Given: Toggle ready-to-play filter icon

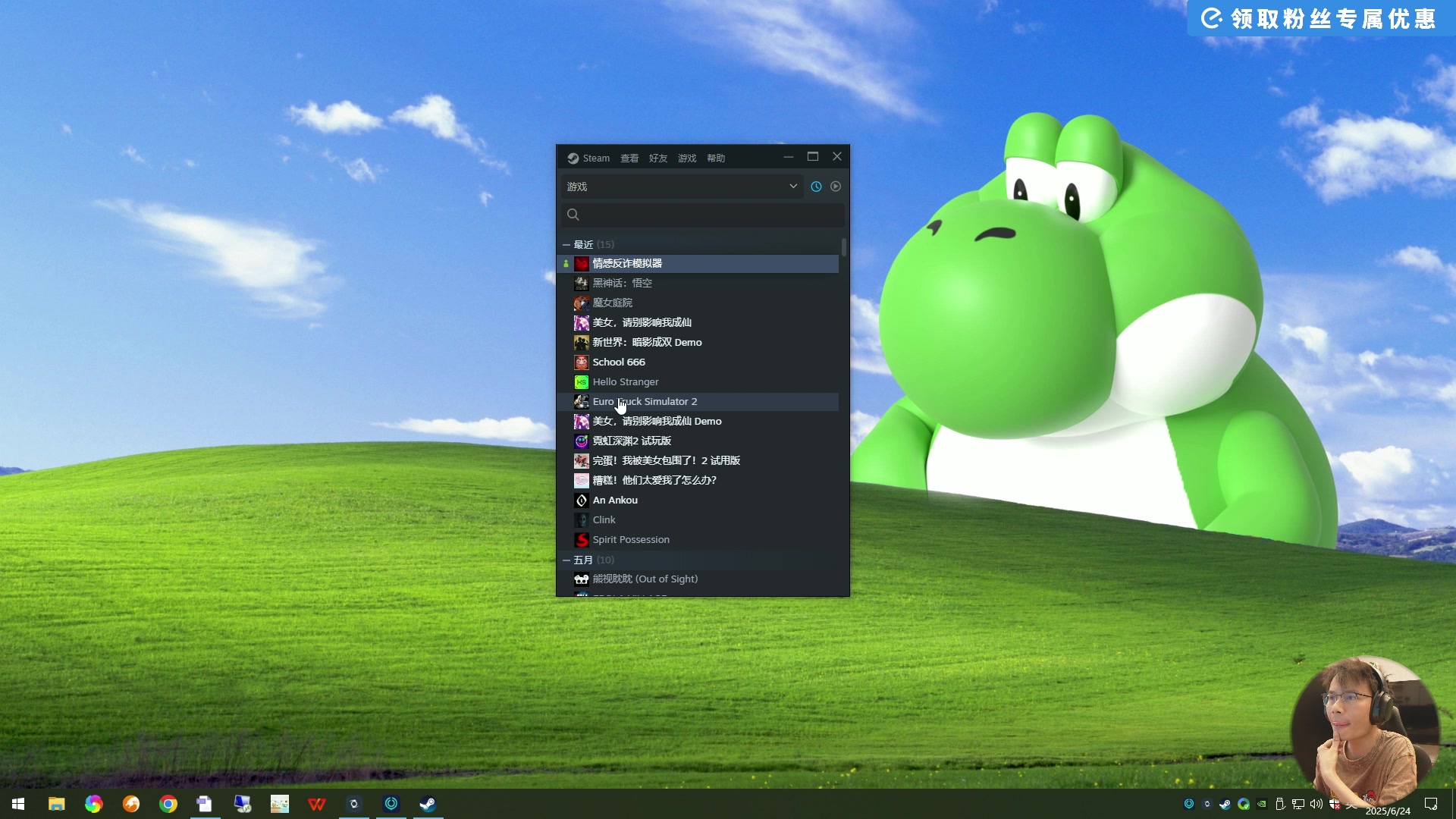Looking at the screenshot, I should click(x=836, y=187).
